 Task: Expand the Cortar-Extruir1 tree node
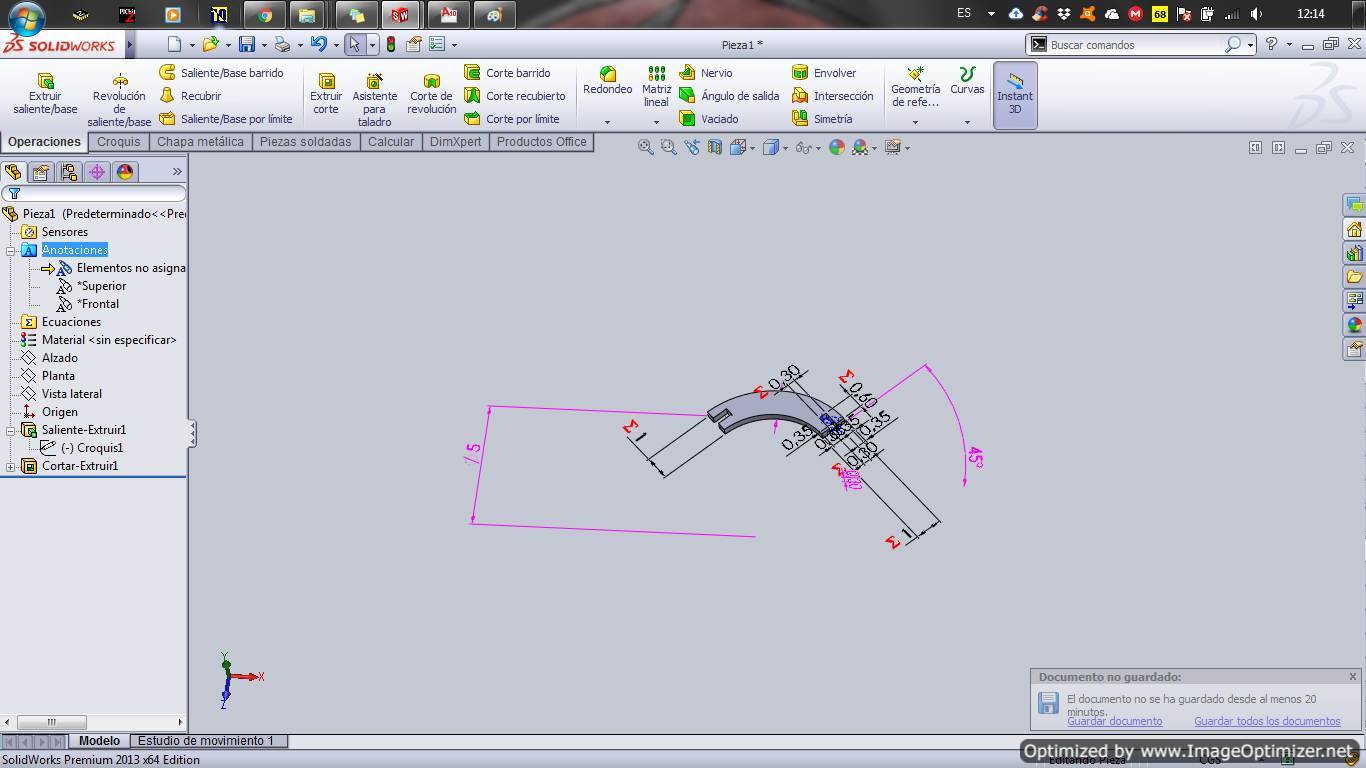pyautogui.click(x=11, y=466)
